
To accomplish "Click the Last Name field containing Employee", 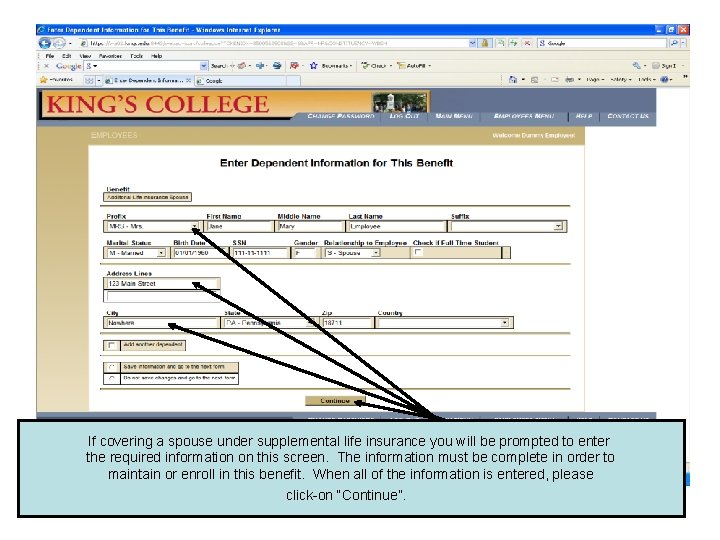I will coord(397,226).
